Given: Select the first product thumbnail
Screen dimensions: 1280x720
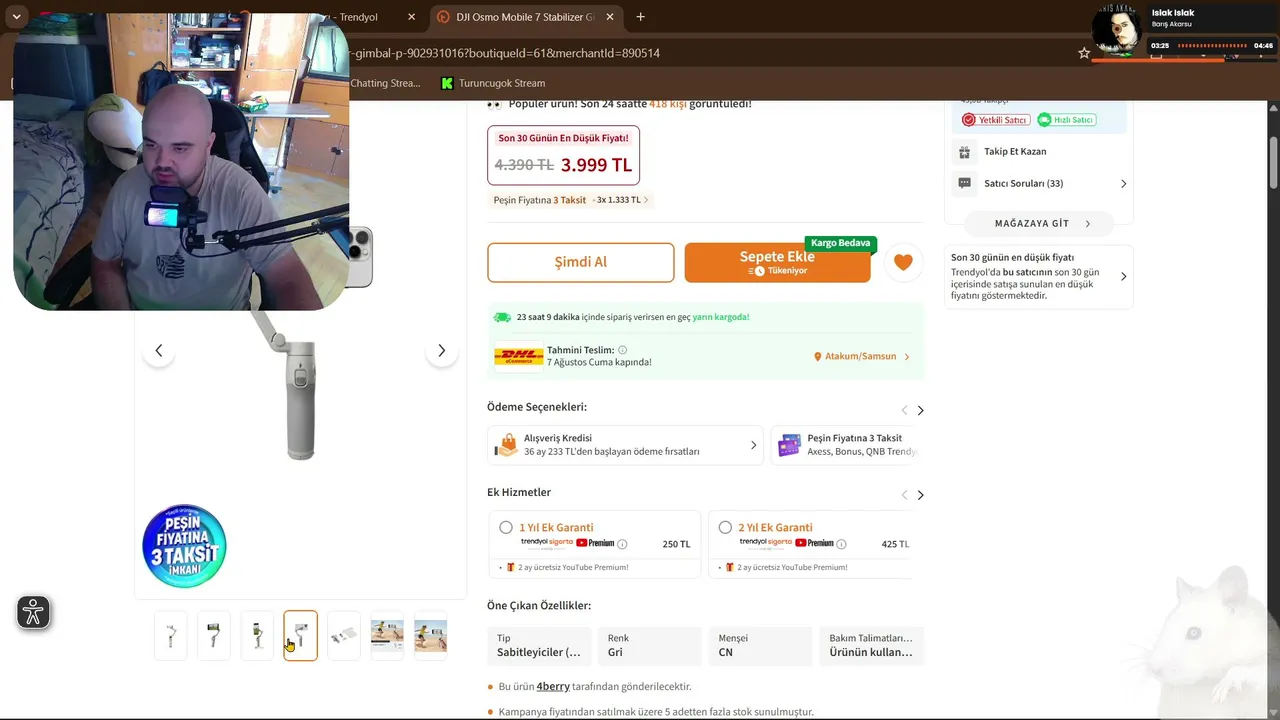Looking at the screenshot, I should pyautogui.click(x=171, y=636).
